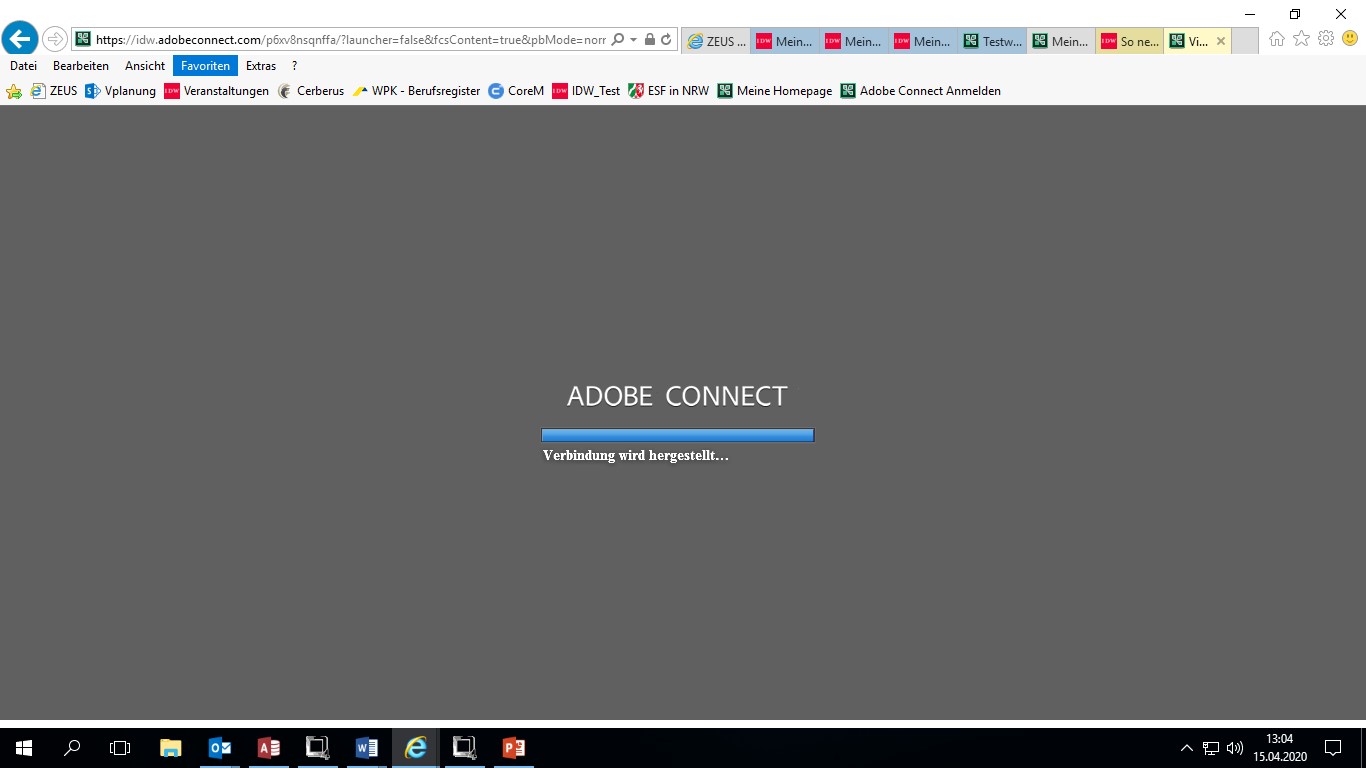Viewport: 1366px width, 768px height.
Task: Click the browser back arrow button
Action: pos(21,39)
